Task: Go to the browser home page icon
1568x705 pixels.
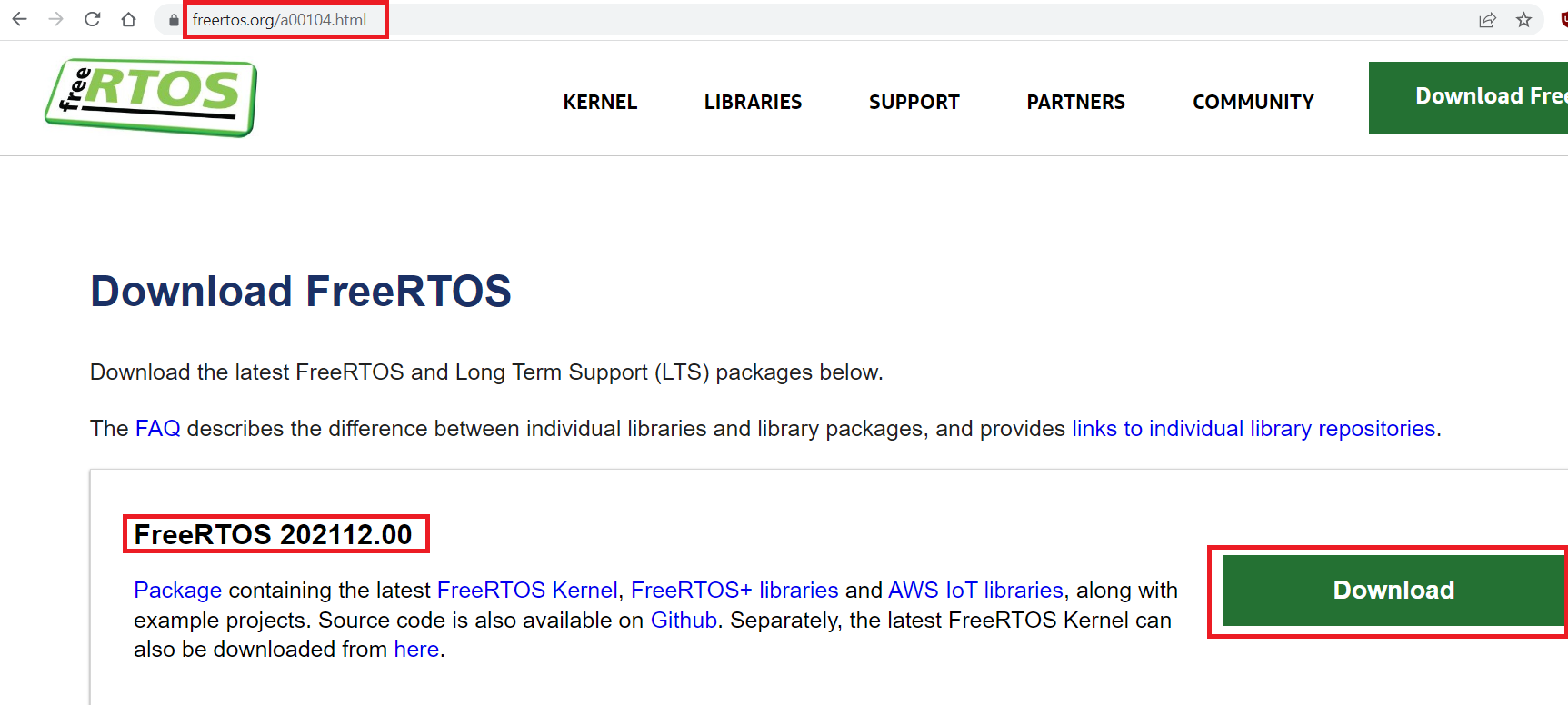Action: [128, 19]
